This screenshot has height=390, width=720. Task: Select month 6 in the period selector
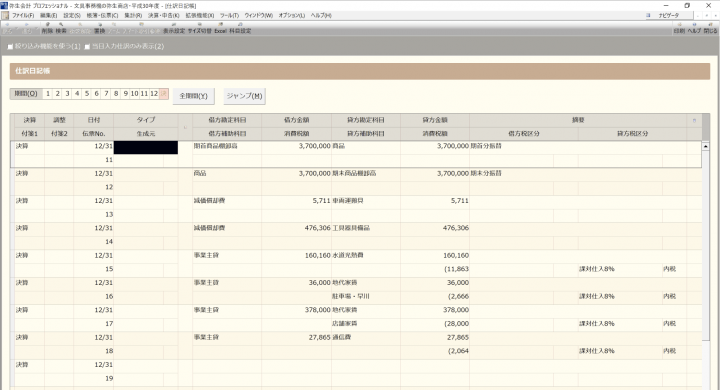click(x=96, y=94)
